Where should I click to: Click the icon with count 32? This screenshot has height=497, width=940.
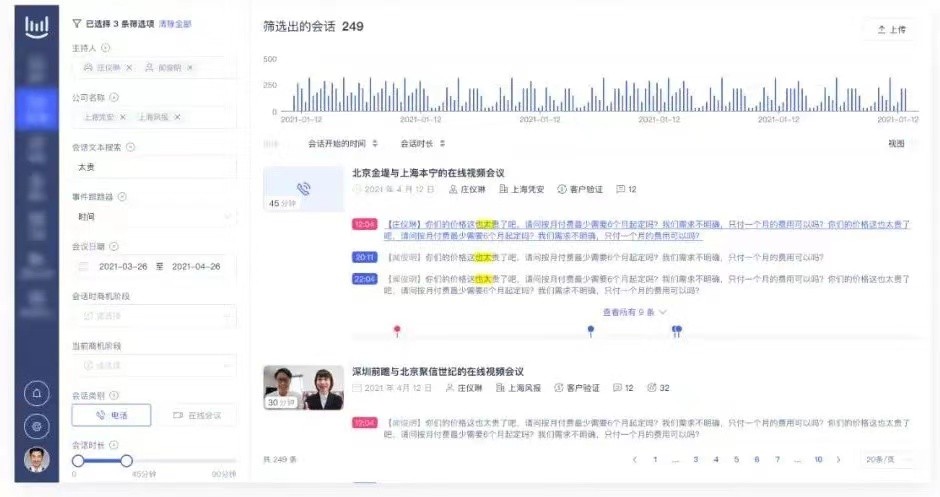tap(652, 388)
